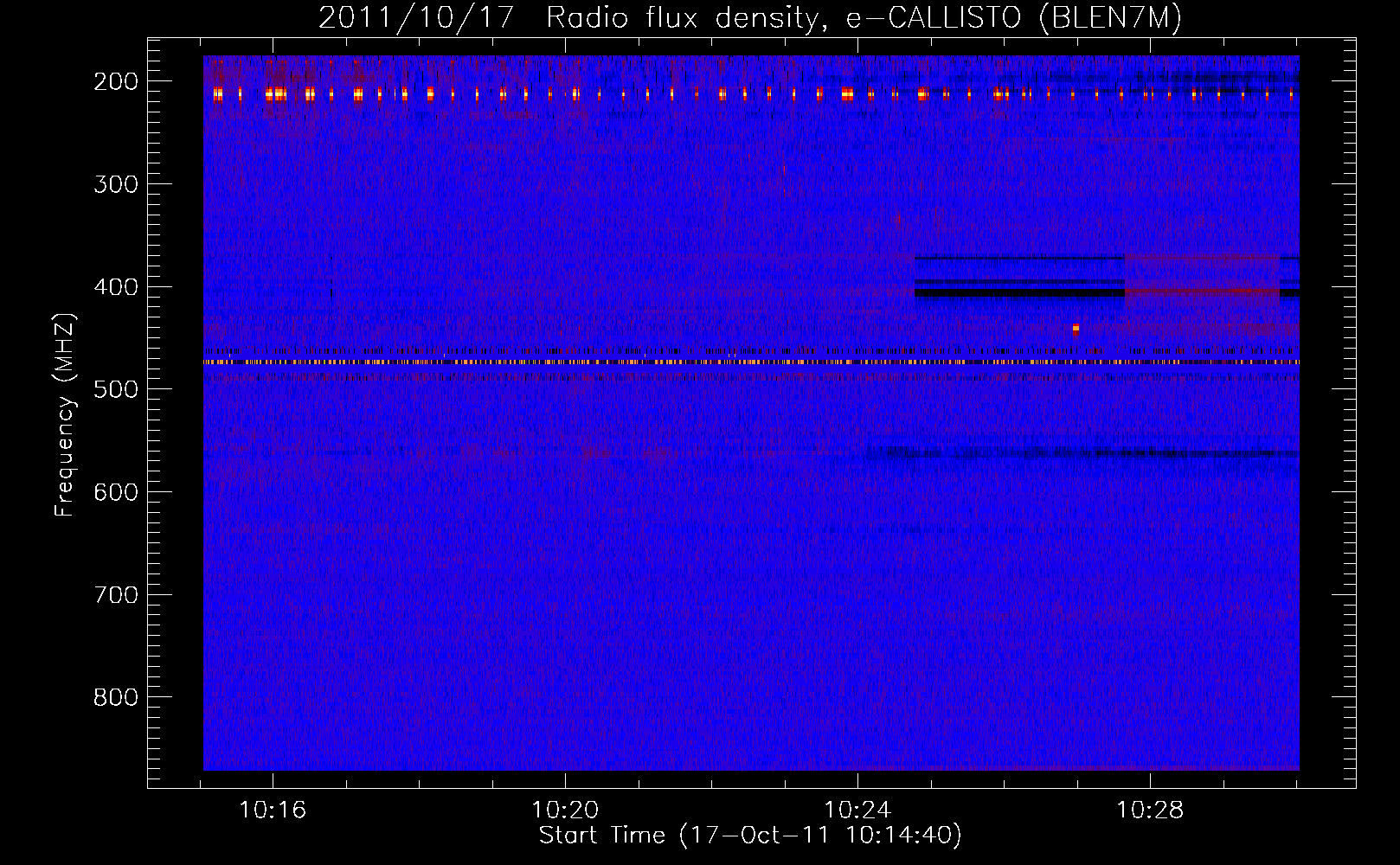
Task: Click the 10:16 time tick label
Action: [273, 811]
